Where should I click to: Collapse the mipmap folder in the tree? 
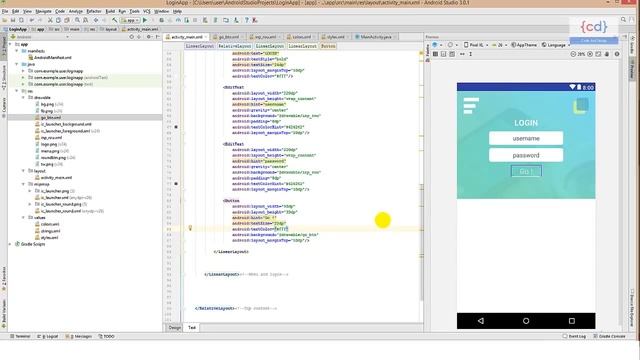pos(23,184)
